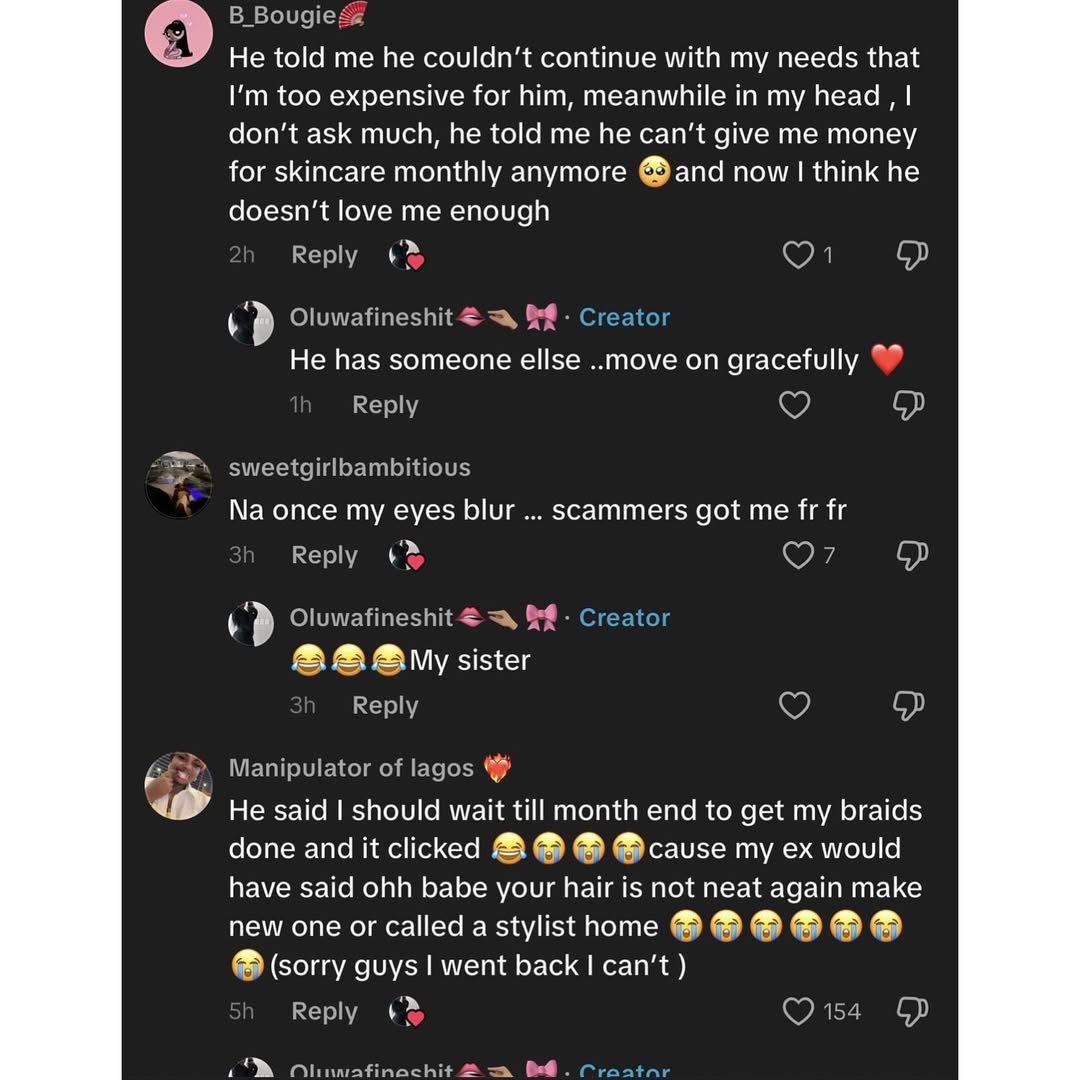This screenshot has width=1080, height=1080.
Task: Open B_Bougie's profile picture
Action: pyautogui.click(x=179, y=33)
